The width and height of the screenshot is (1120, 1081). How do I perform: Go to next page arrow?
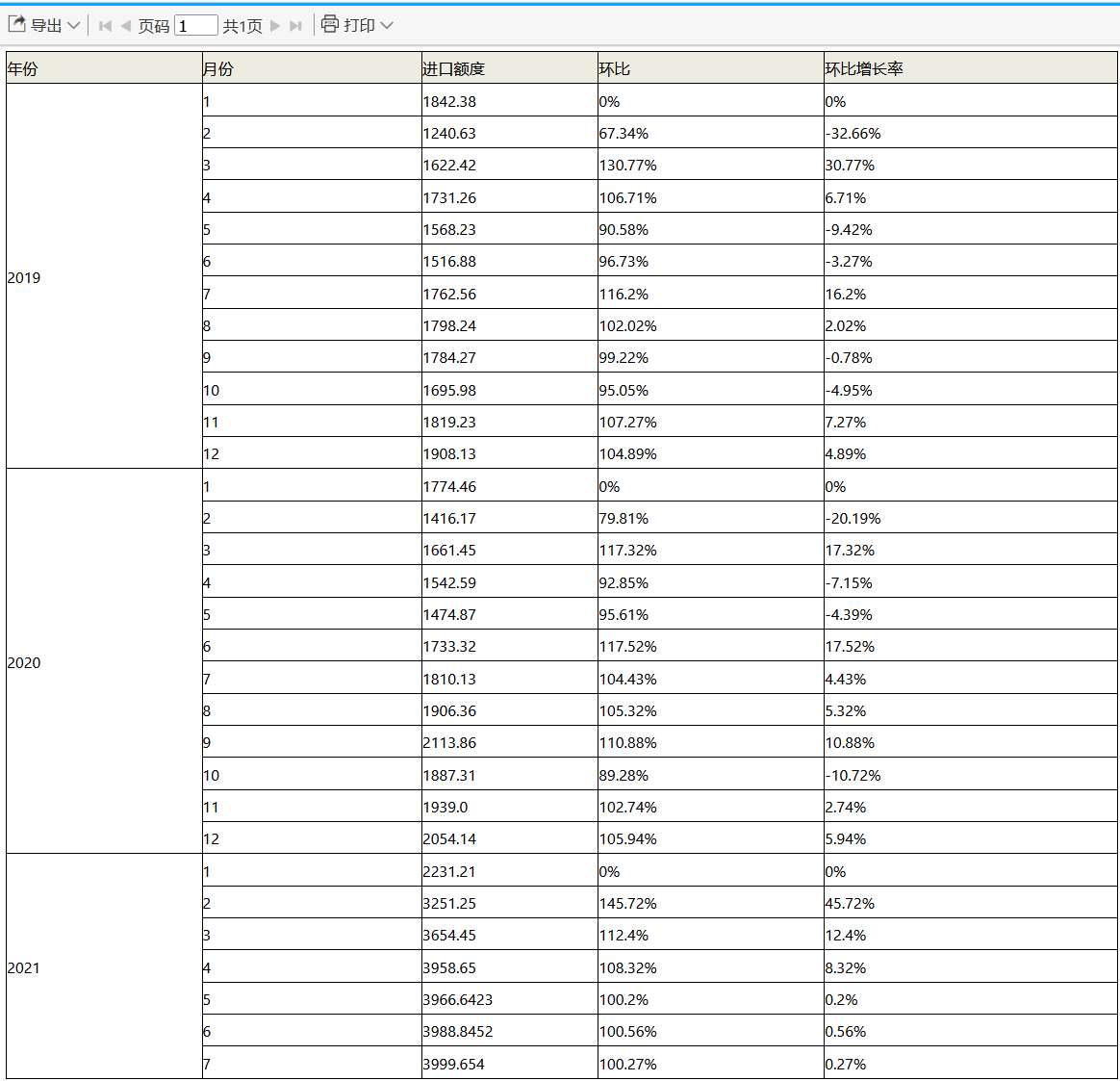click(x=275, y=26)
